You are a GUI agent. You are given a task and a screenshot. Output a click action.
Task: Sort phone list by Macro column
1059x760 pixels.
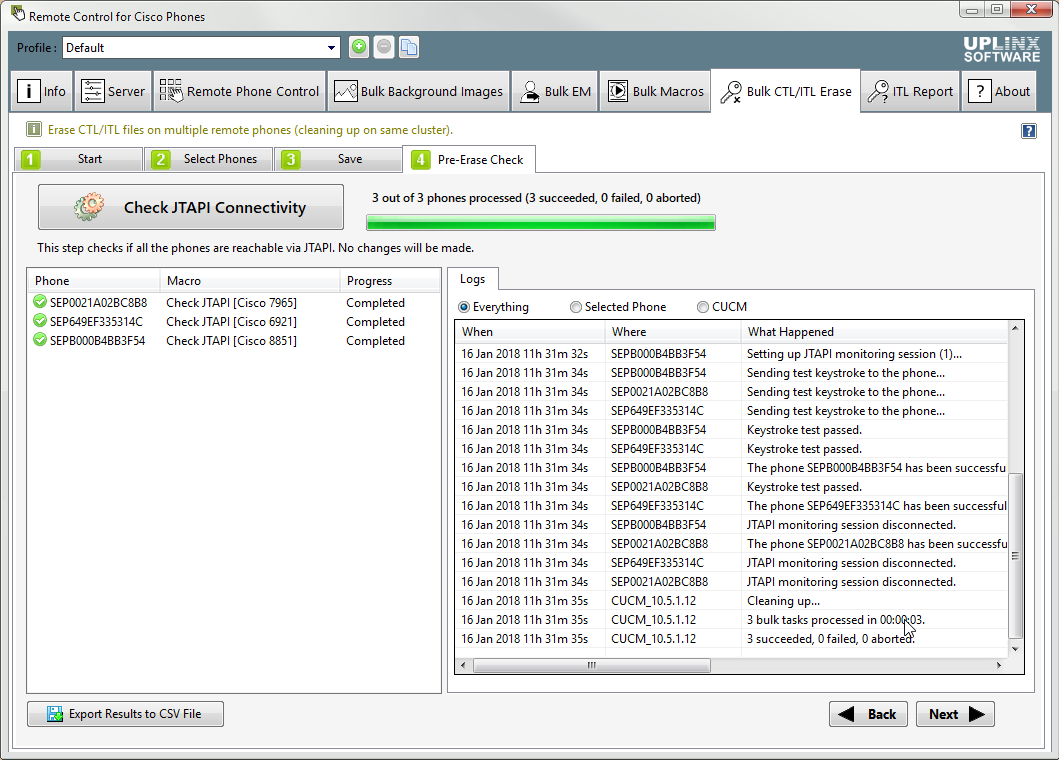click(x=250, y=281)
